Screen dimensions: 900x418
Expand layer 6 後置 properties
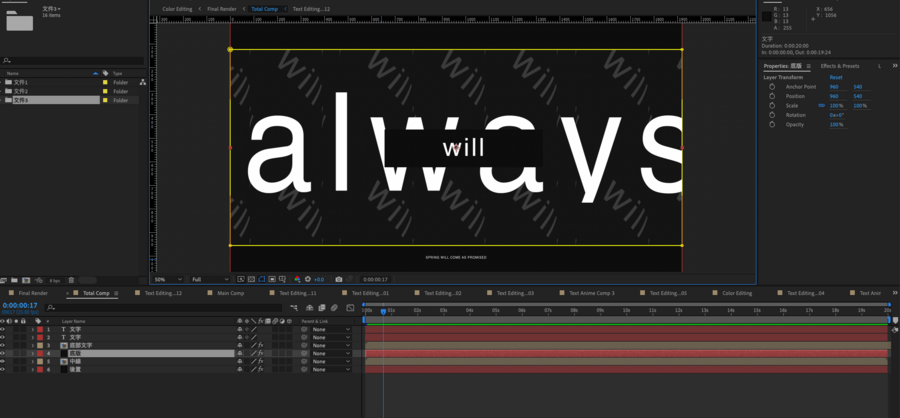tap(33, 369)
